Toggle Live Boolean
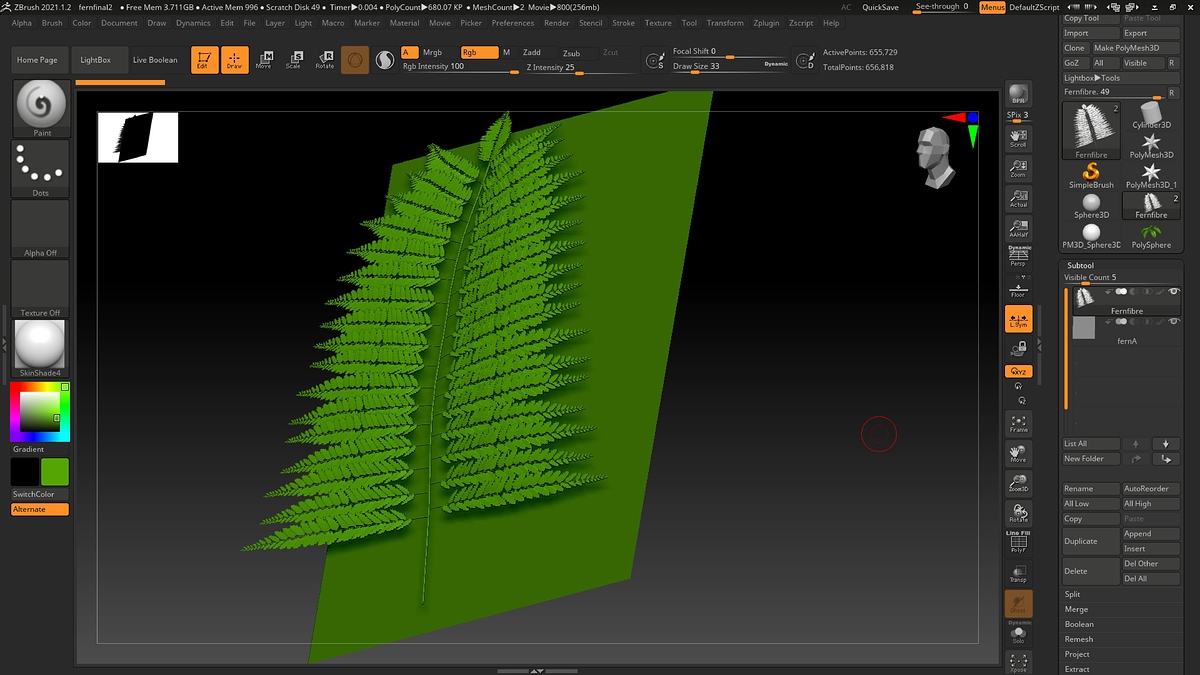The width and height of the screenshot is (1200, 675). pos(155,60)
